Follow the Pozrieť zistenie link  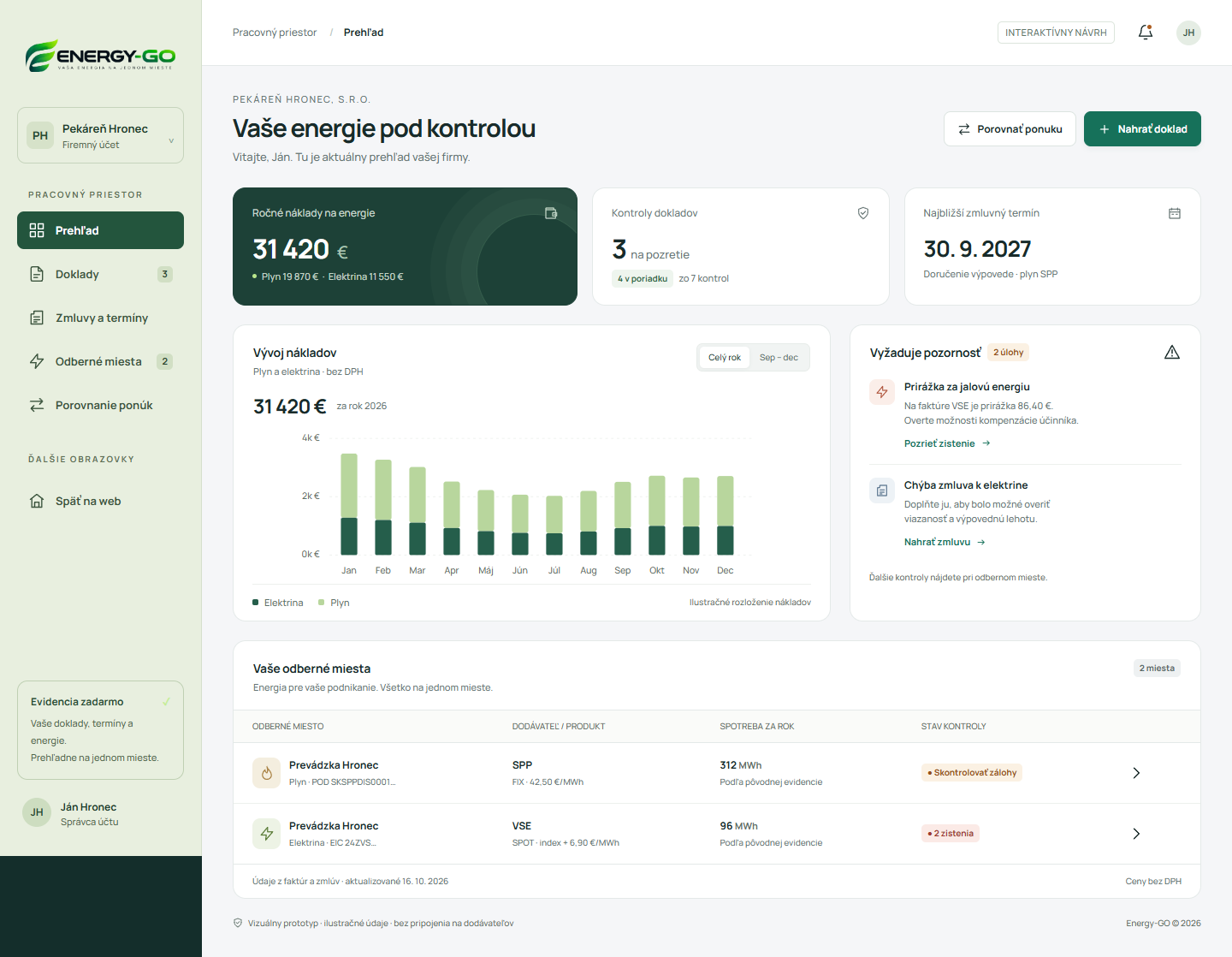click(x=947, y=443)
